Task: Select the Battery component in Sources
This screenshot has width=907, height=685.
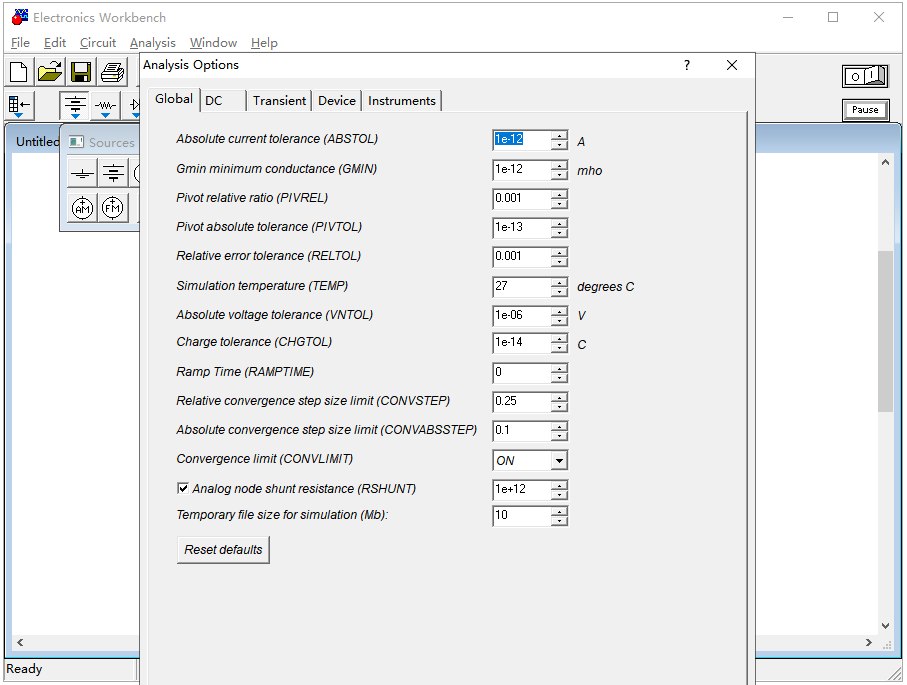Action: 114,173
